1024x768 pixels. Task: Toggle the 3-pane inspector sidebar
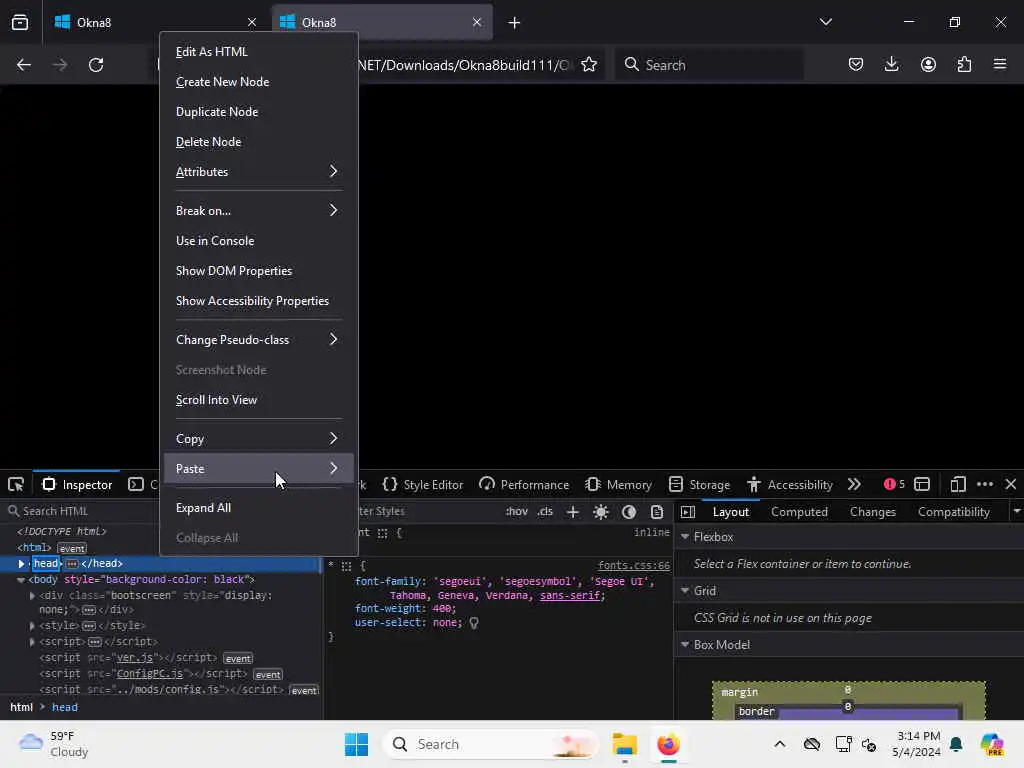pos(688,512)
